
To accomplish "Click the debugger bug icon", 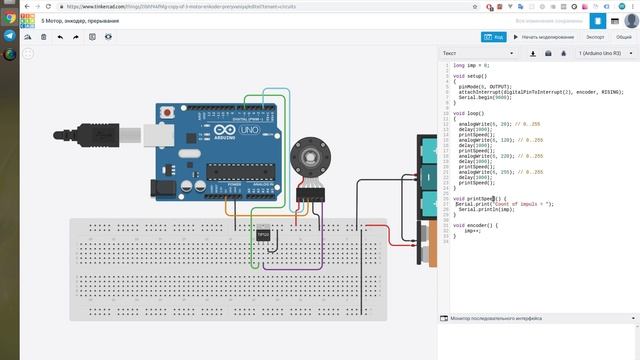I will [x=564, y=53].
